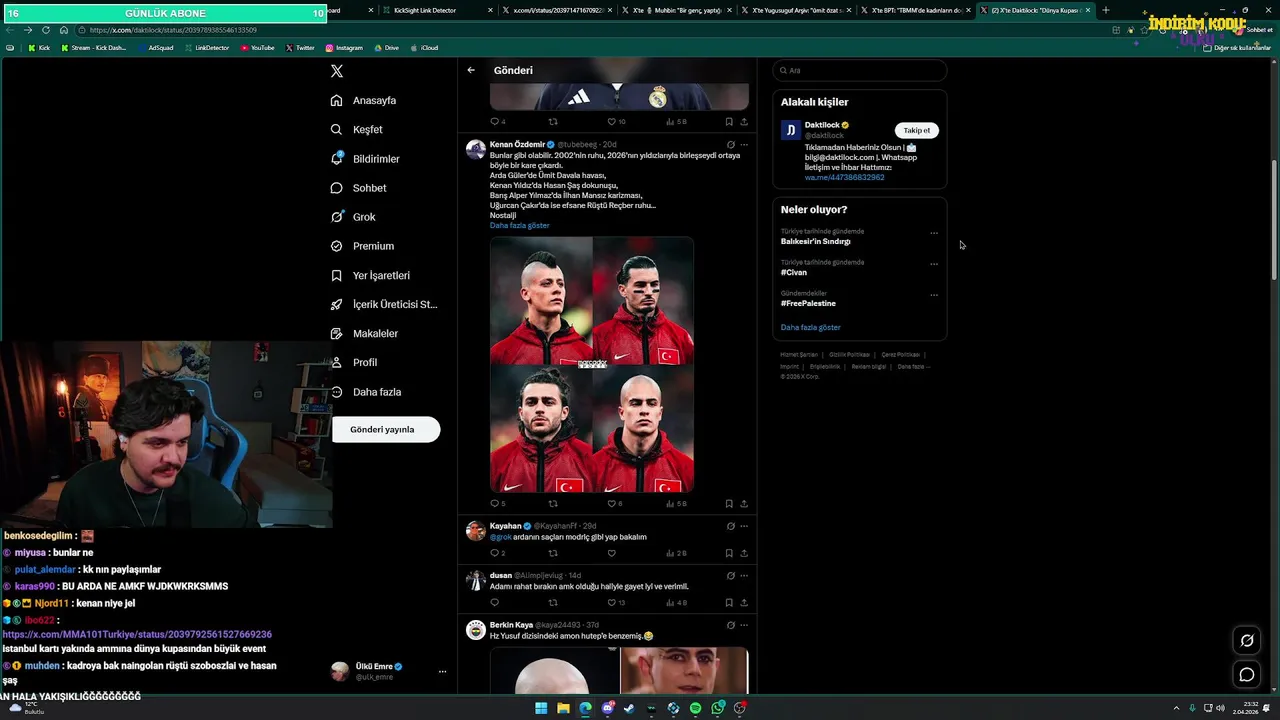Open Yer İşaretleri bookmarks
The width and height of the screenshot is (1280, 720).
(371, 275)
